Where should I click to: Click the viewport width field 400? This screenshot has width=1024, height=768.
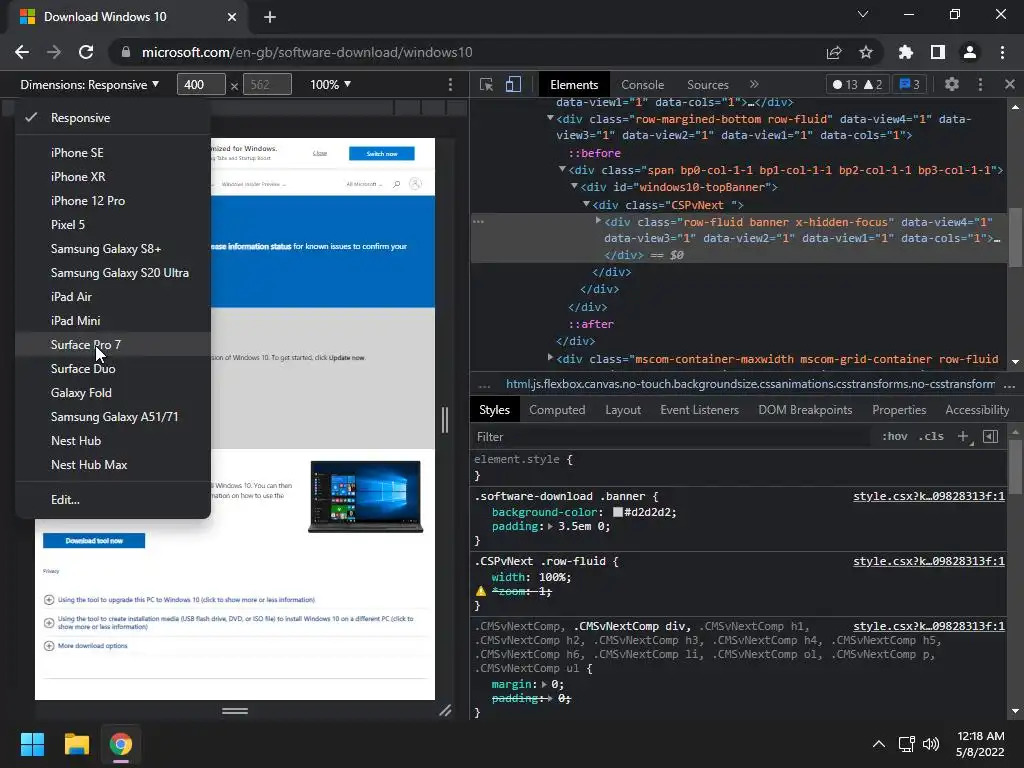tap(201, 84)
